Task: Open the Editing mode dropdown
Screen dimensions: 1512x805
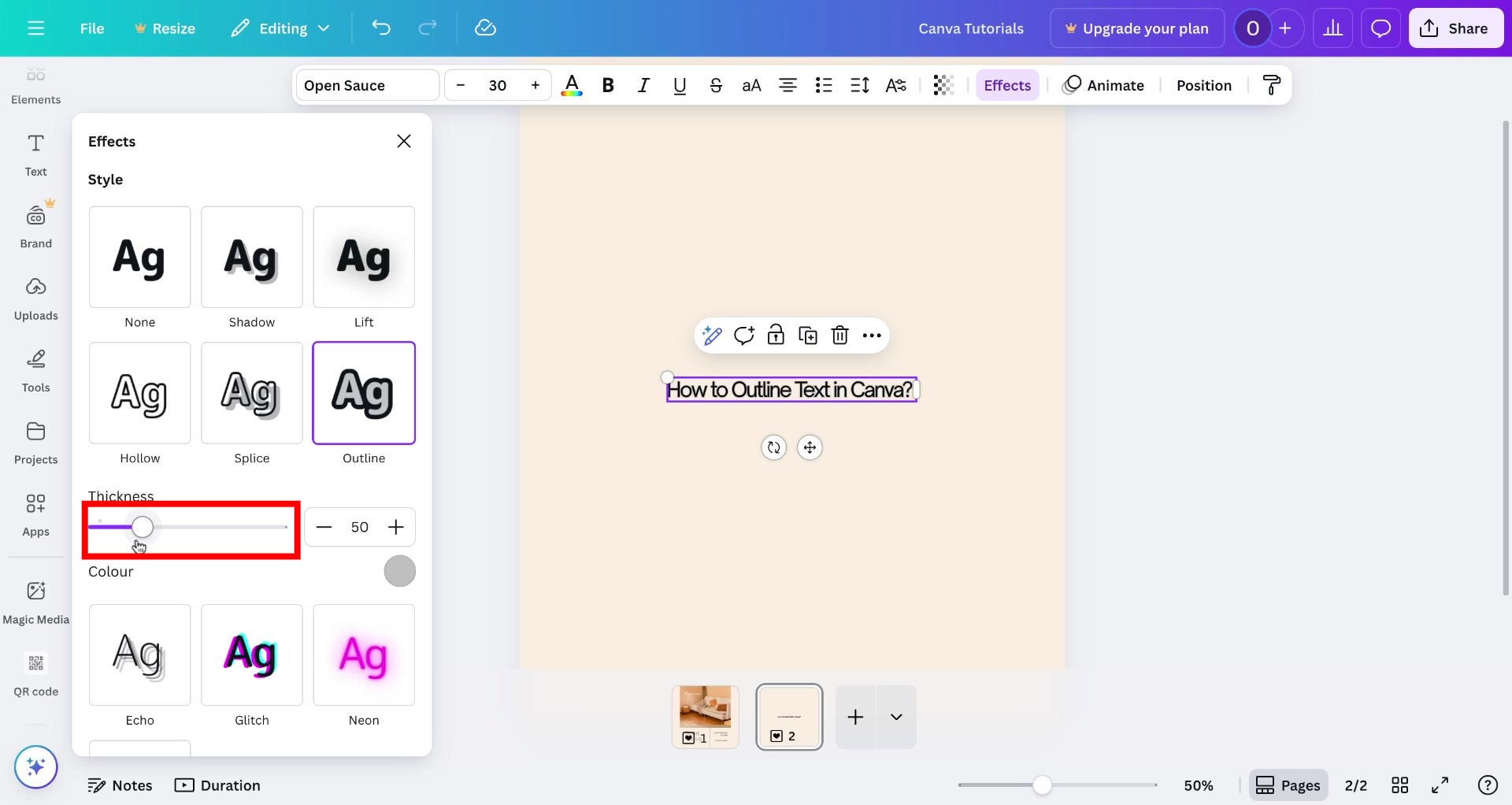Action: pos(280,28)
